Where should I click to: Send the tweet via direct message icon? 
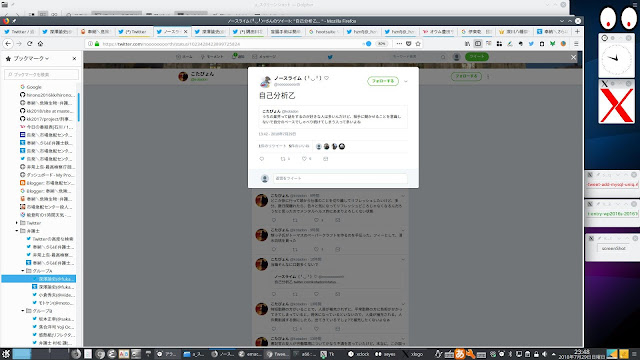pyautogui.click(x=325, y=159)
